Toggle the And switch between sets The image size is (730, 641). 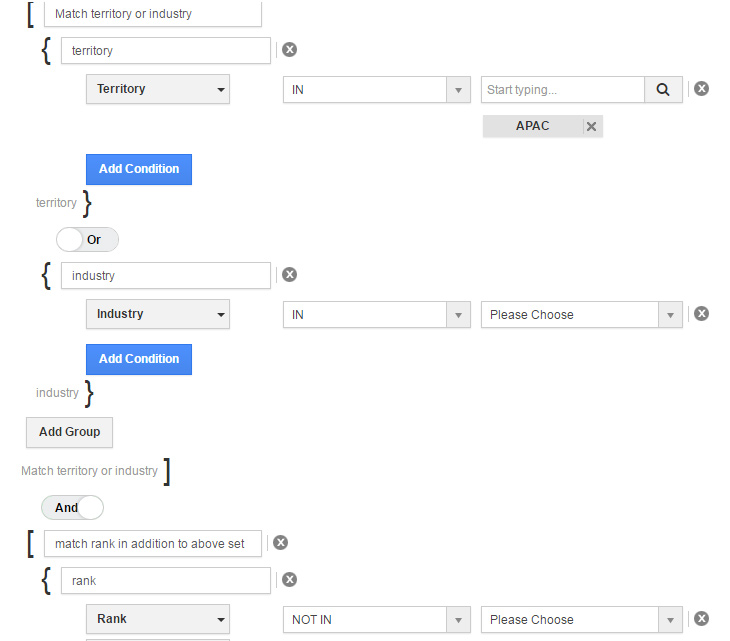tap(72, 508)
